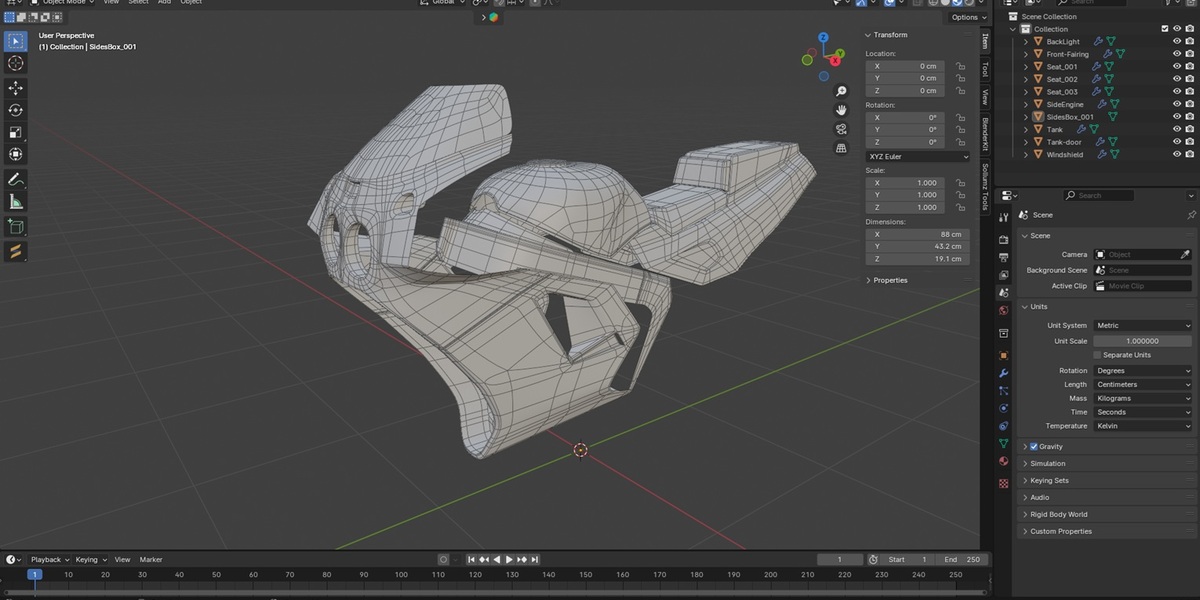Disable render camera icon for Seat_002
The width and height of the screenshot is (1200, 600).
(1189, 79)
